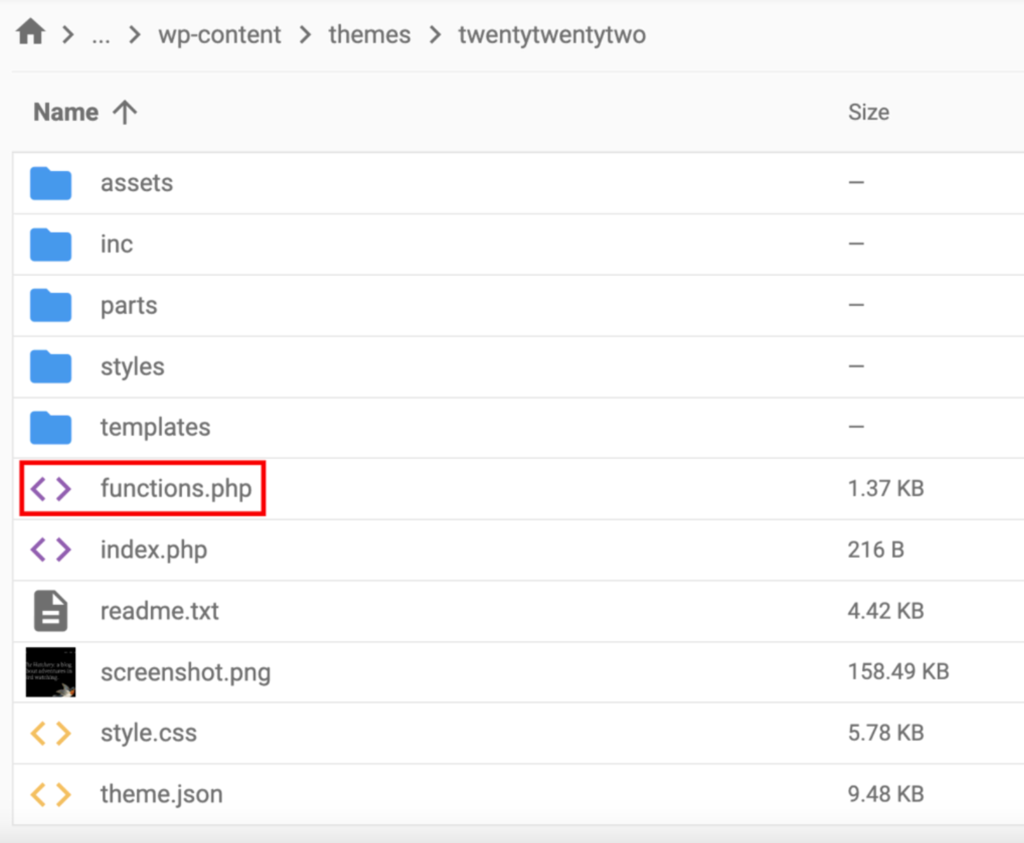Click the parts folder icon

point(50,305)
